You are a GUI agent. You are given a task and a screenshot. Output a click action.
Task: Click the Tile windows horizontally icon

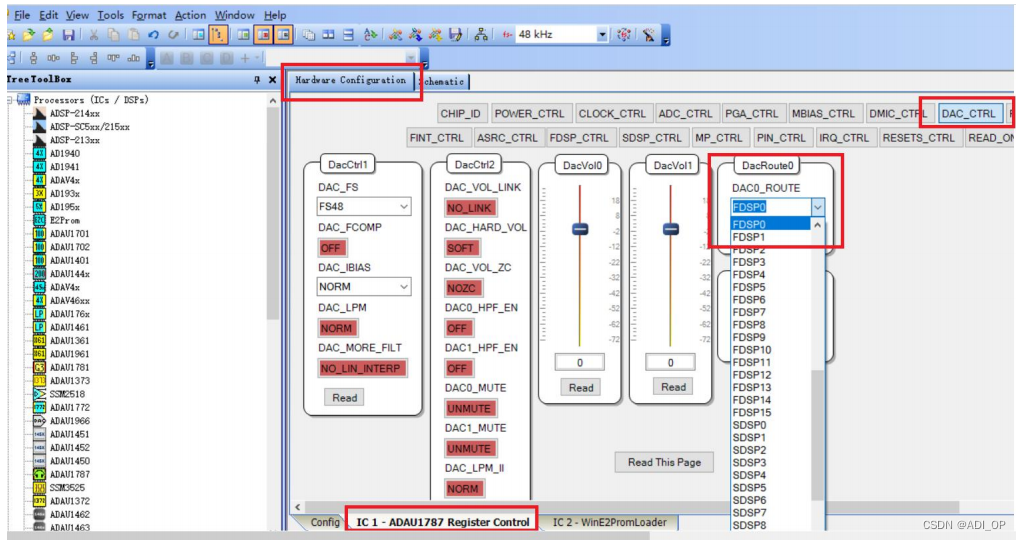(328, 35)
